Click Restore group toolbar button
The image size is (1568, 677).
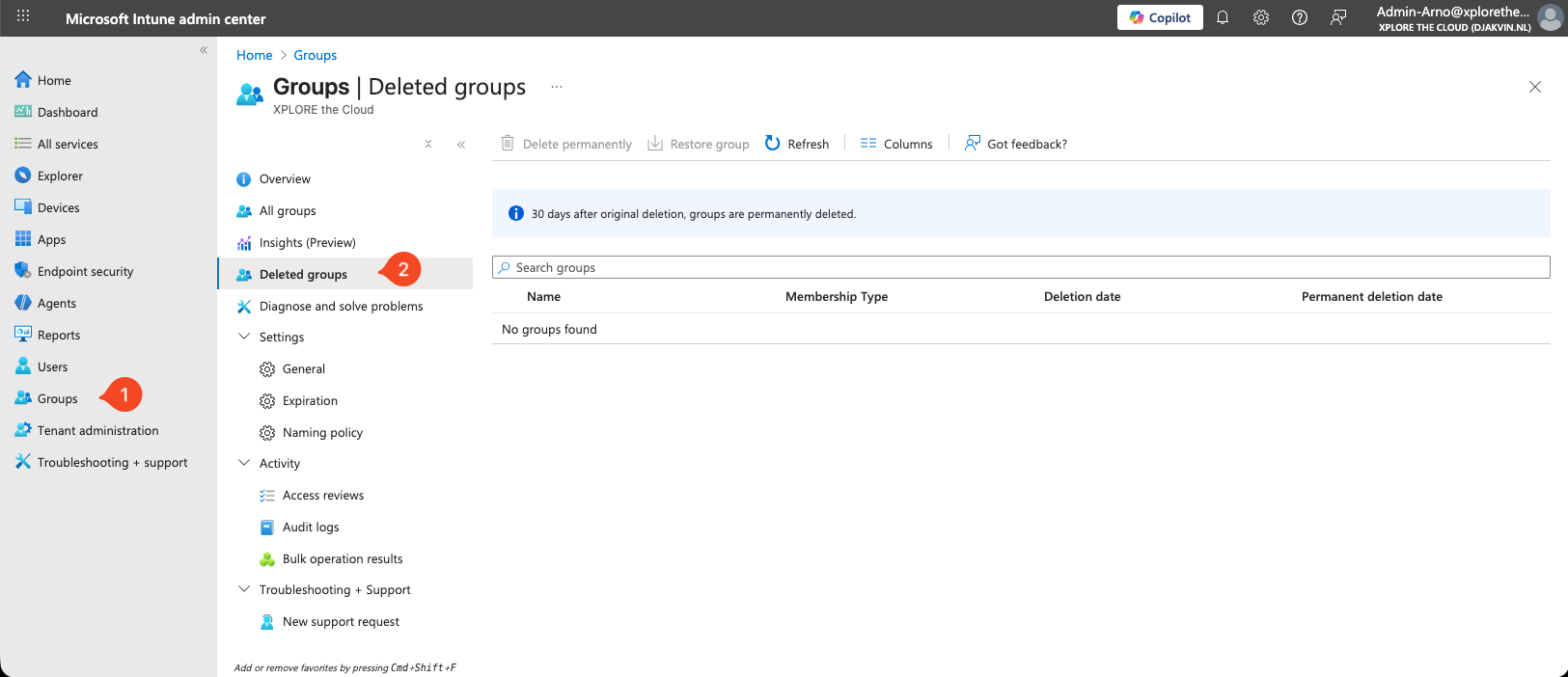(x=699, y=144)
